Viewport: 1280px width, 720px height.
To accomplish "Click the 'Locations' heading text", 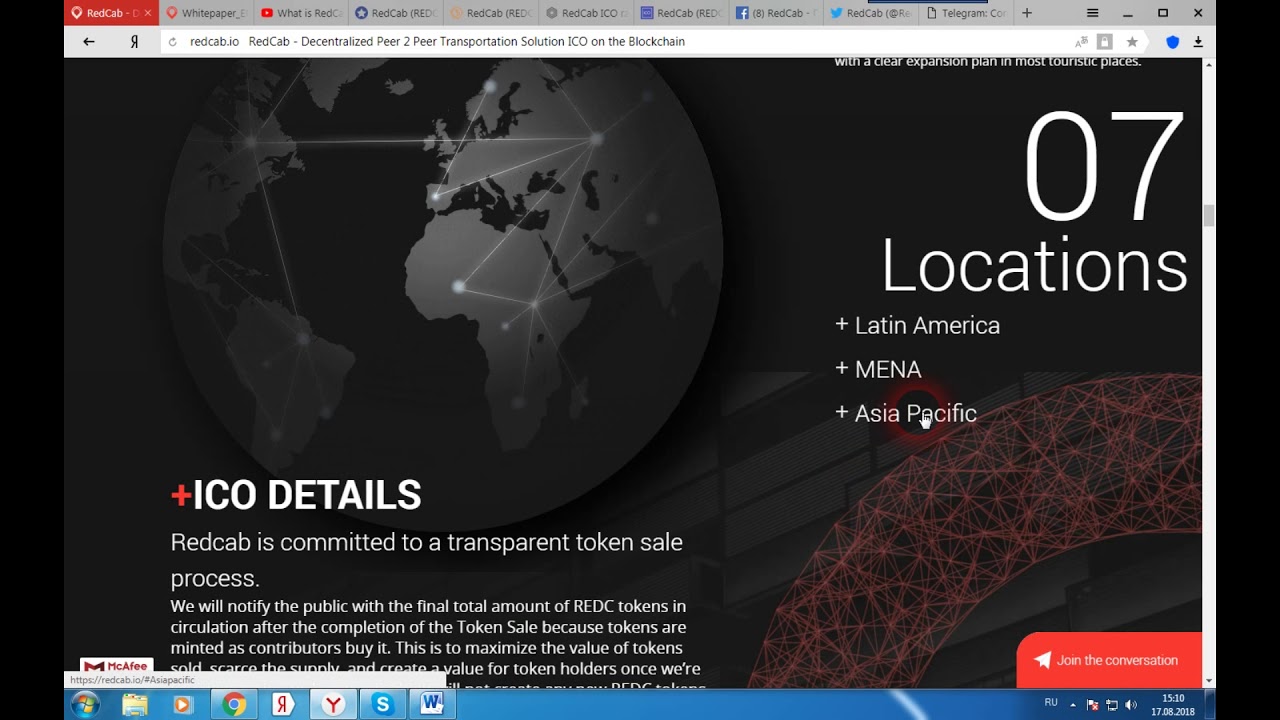I will 1034,266.
